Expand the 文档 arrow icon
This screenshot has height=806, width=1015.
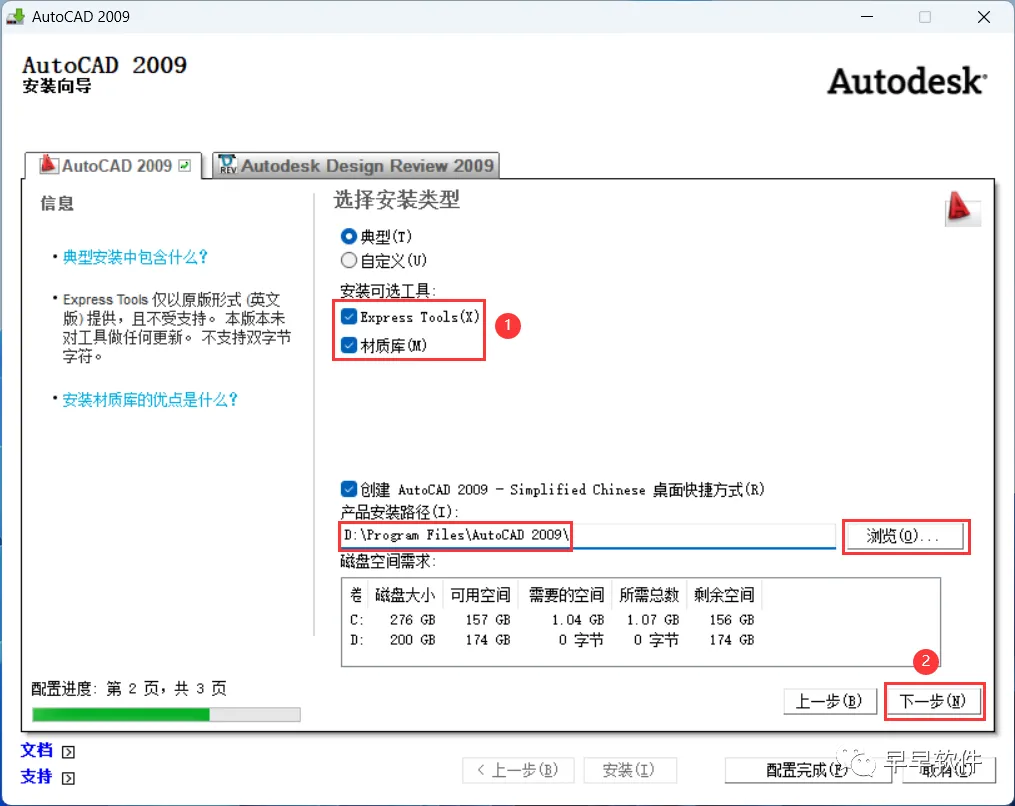69,752
